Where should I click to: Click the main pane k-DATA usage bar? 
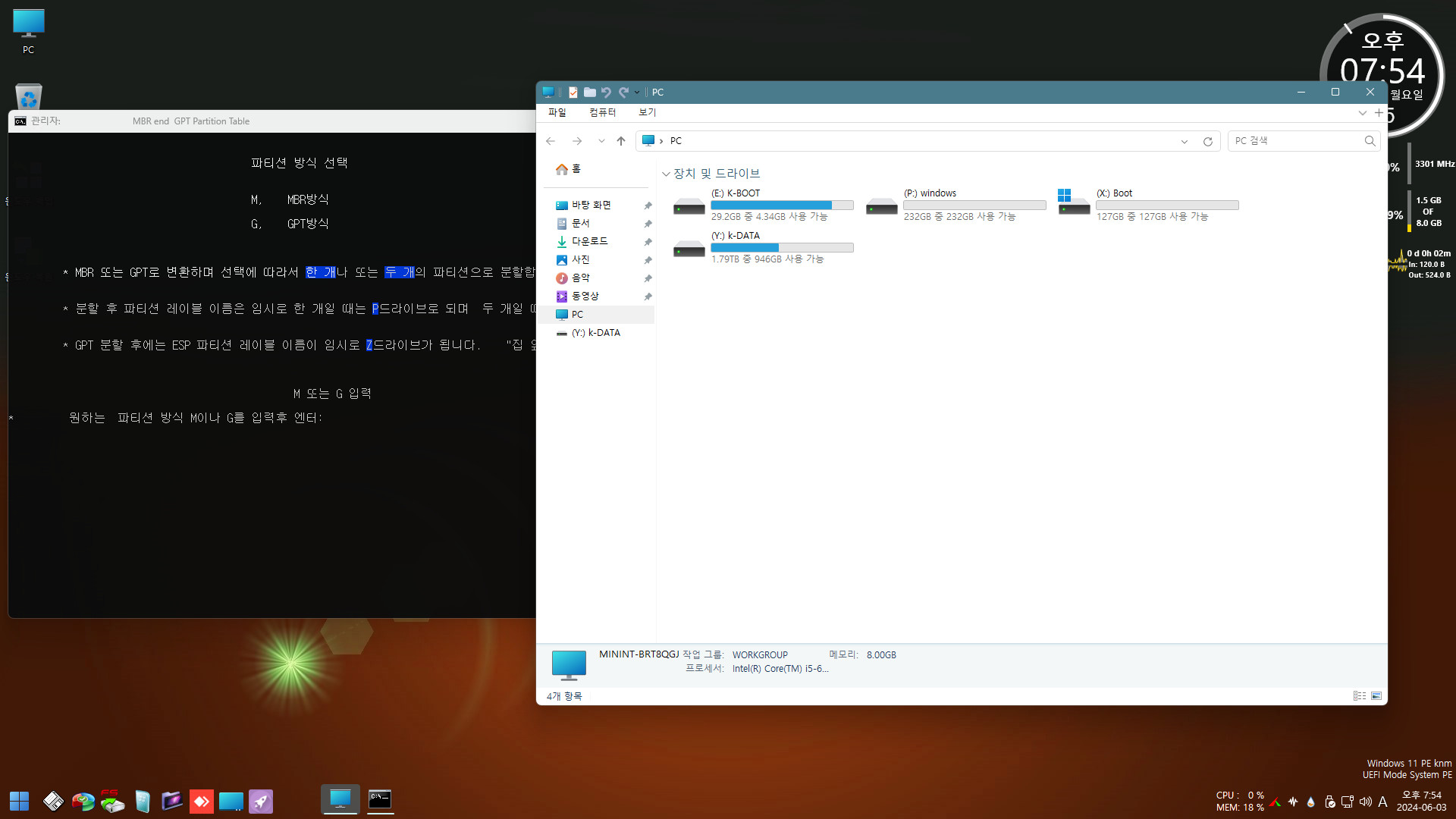[x=782, y=248]
